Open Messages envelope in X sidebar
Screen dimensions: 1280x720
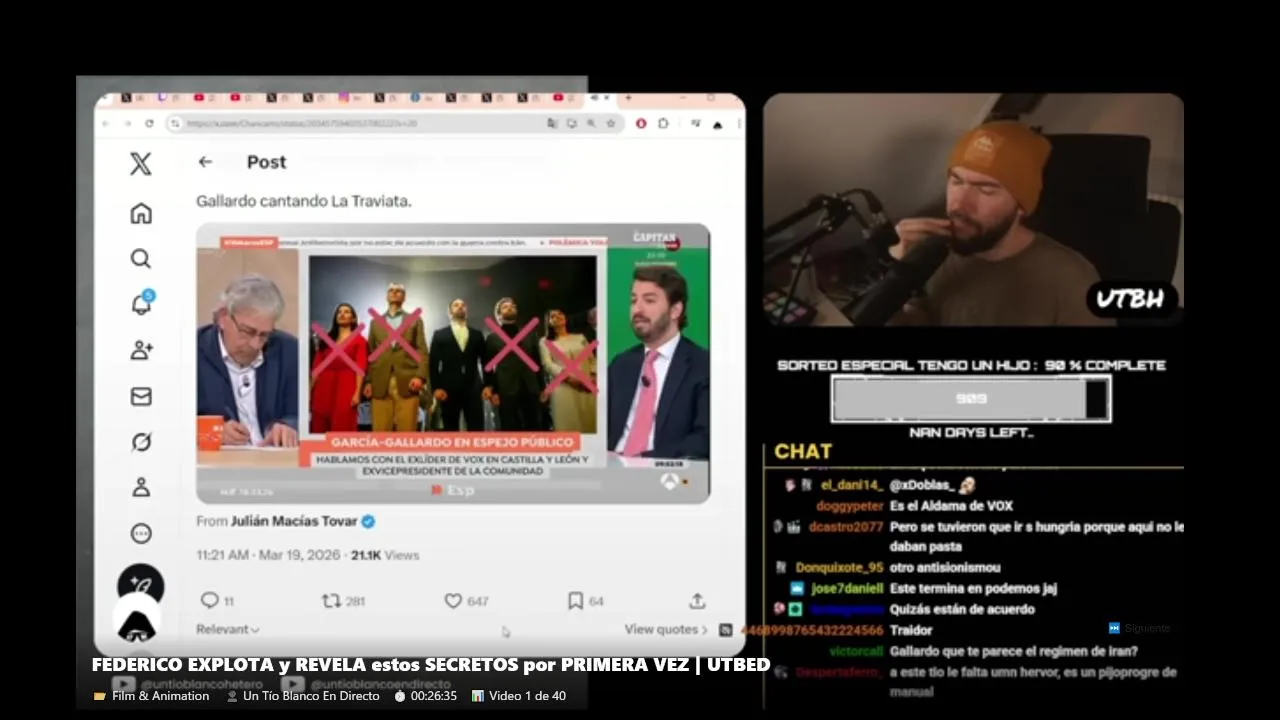[141, 396]
